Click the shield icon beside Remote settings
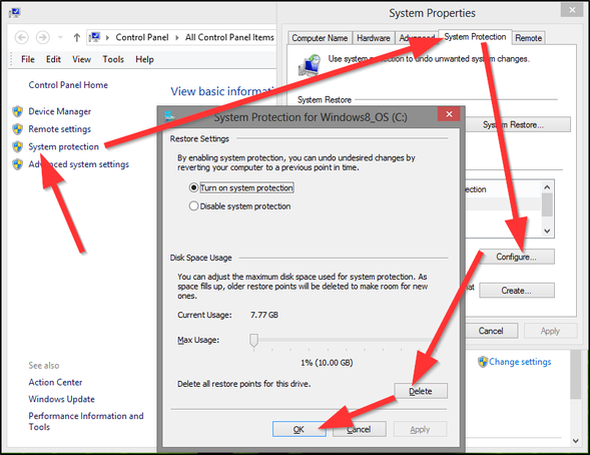Screen dimensions: 590x455 click(17, 129)
